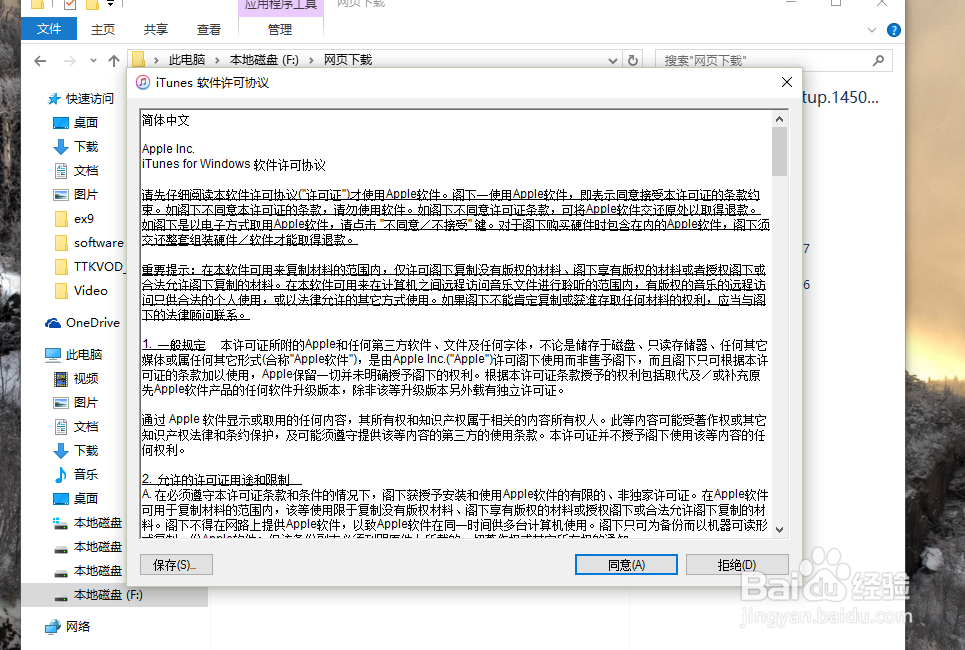Click 此电脑 in the address bar
This screenshot has width=965, height=650.
tap(186, 60)
